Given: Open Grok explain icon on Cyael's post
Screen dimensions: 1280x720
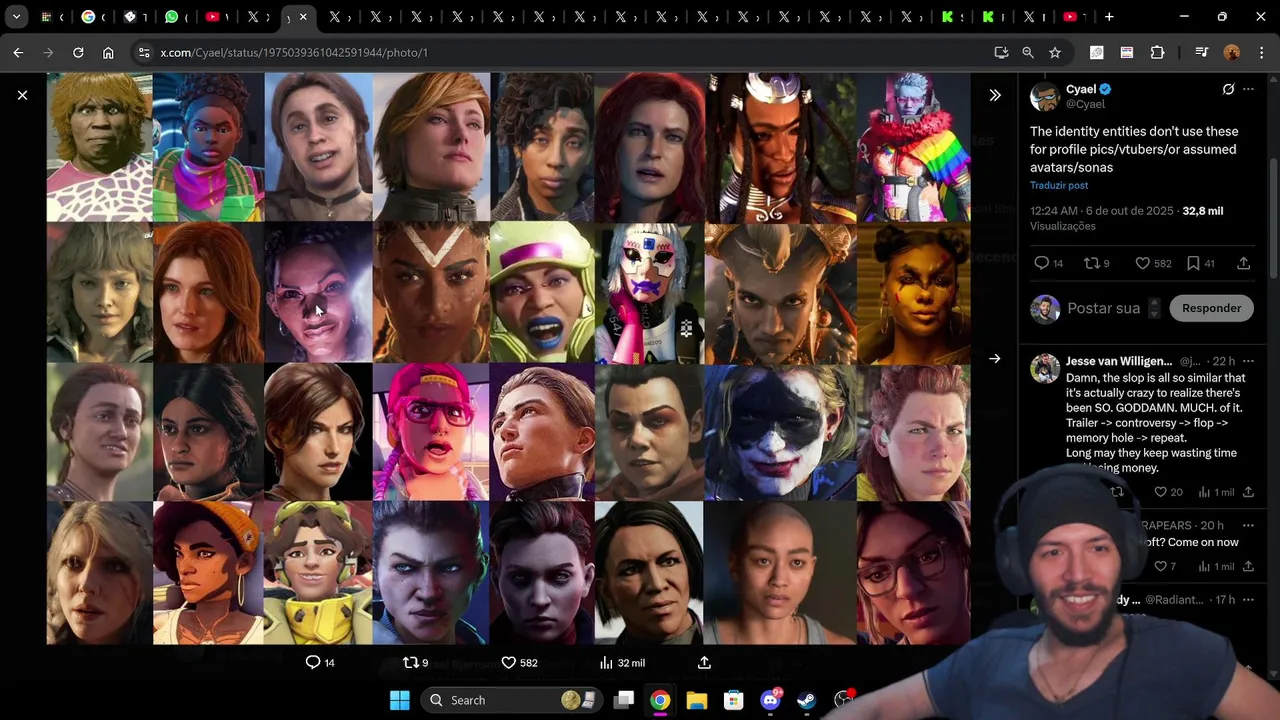Looking at the screenshot, I should tap(1228, 89).
